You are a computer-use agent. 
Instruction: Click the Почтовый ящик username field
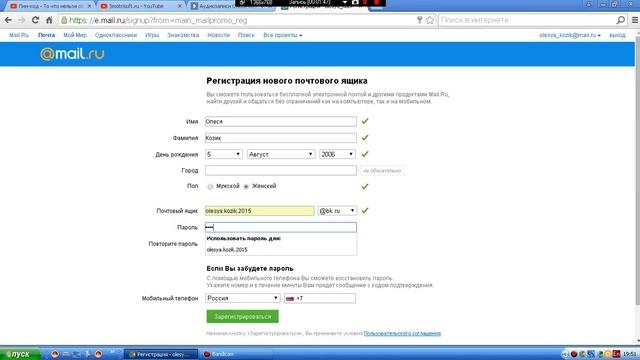260,211
